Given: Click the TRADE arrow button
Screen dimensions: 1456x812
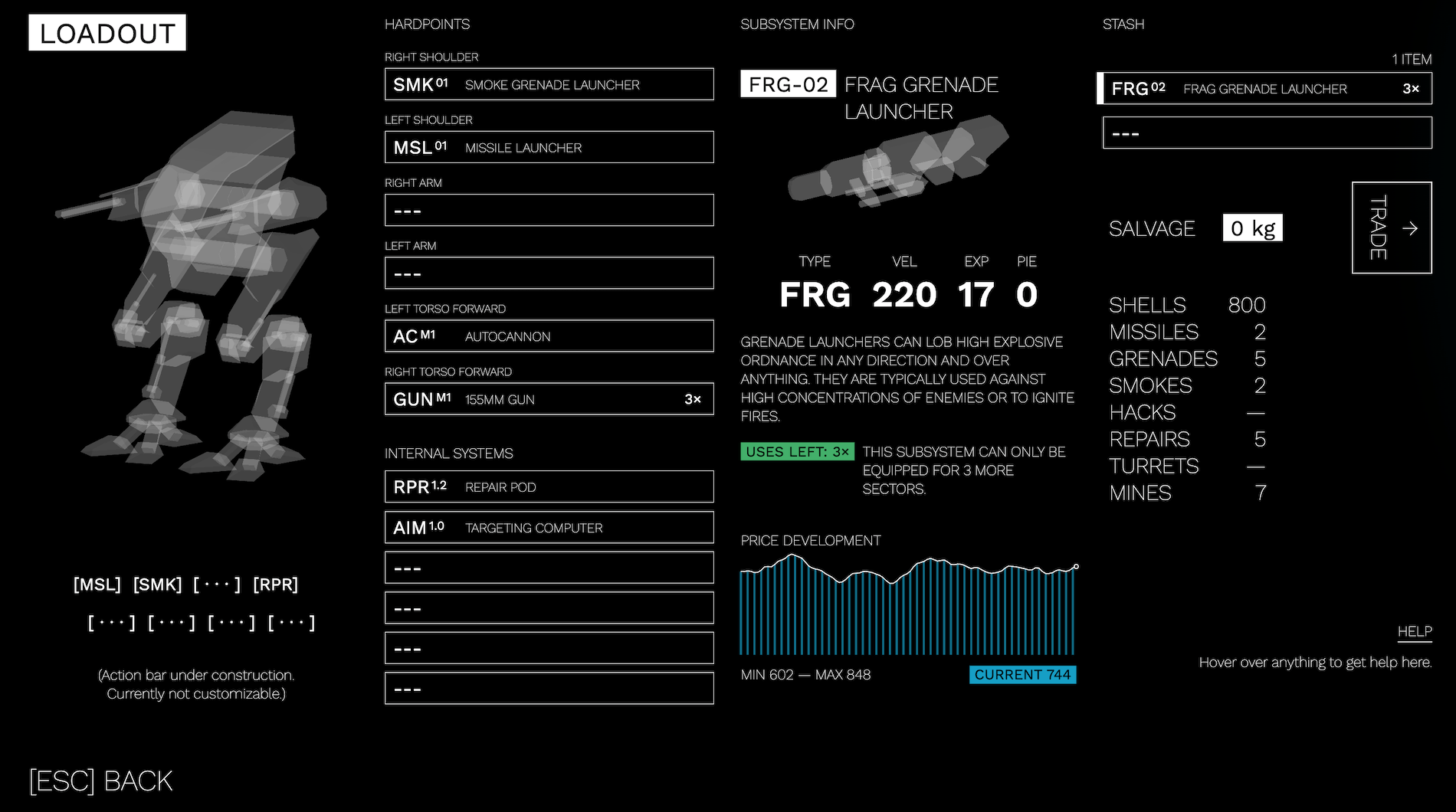Looking at the screenshot, I should 1392,228.
